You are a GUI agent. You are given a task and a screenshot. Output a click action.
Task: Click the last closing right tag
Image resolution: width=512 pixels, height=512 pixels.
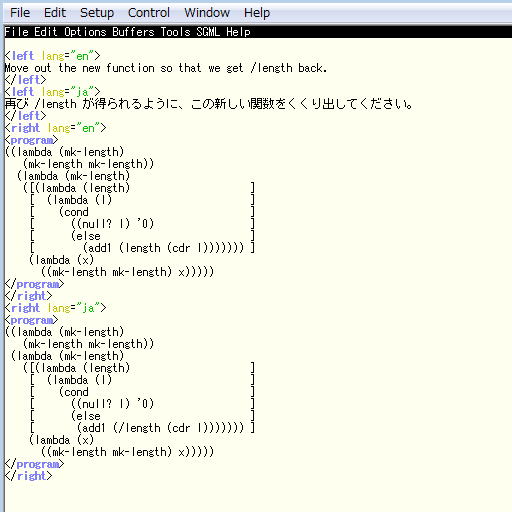point(28,476)
